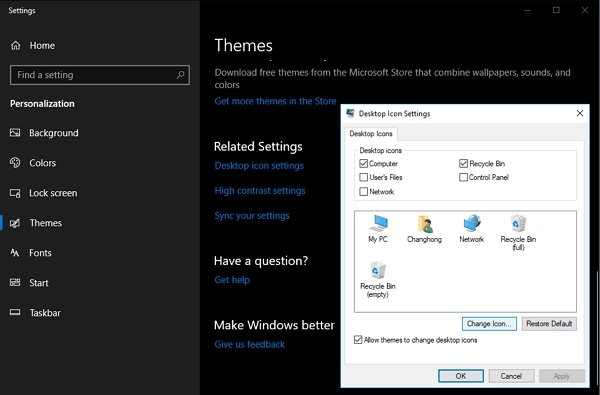
Task: Check the User's Files checkbox
Action: tap(364, 177)
